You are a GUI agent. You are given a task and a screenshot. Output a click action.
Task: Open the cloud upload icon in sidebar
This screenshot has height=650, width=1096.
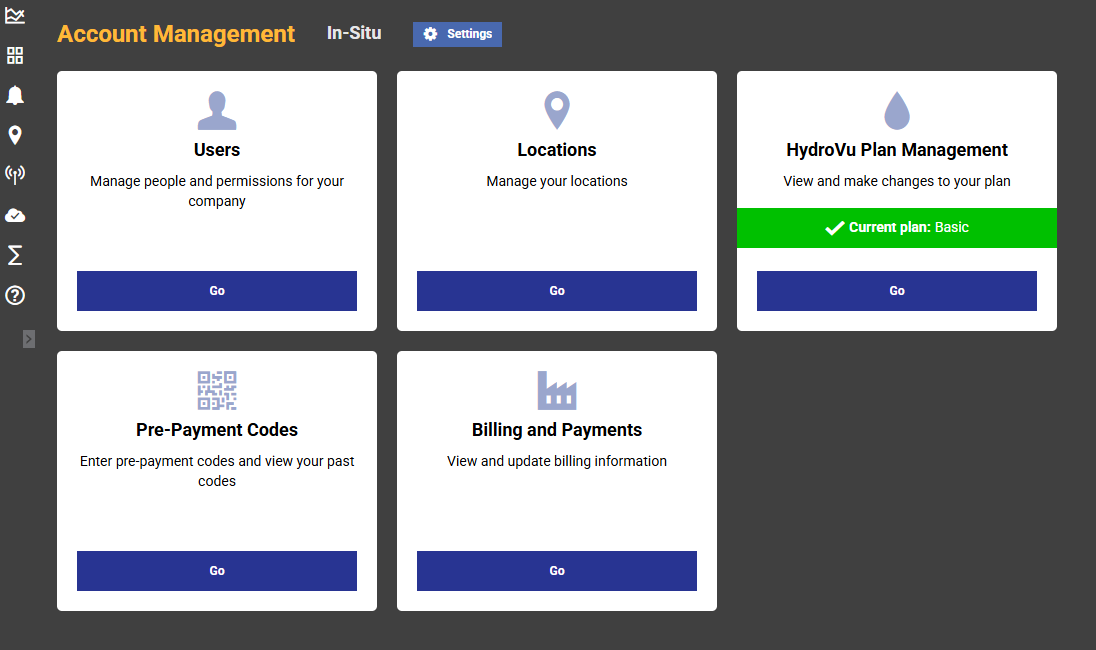tap(15, 215)
